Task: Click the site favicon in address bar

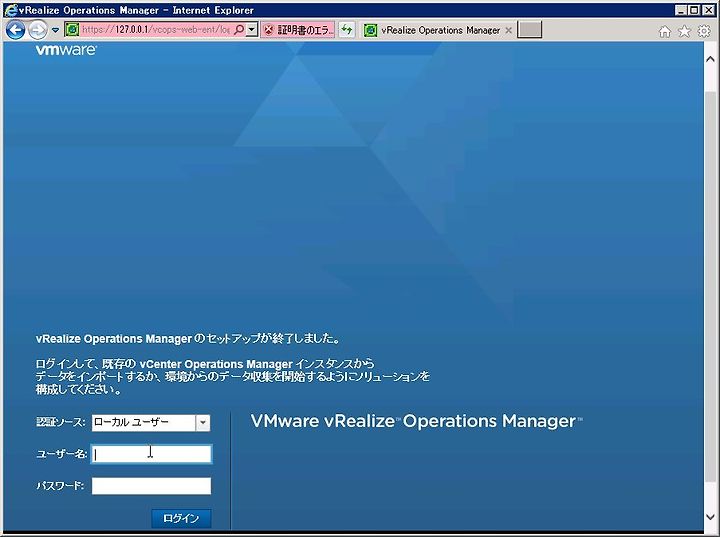Action: tap(72, 30)
